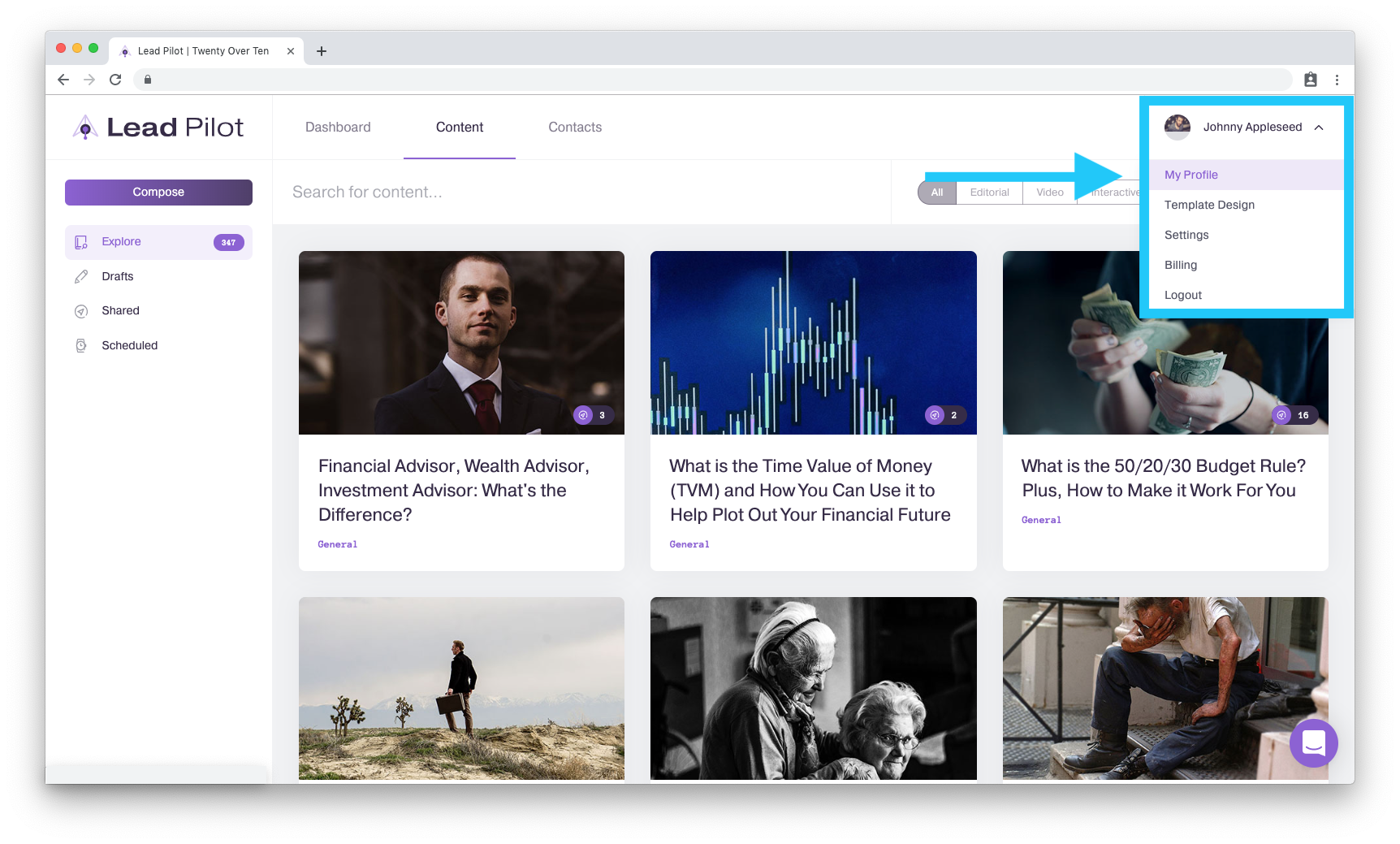Image resolution: width=1400 pixels, height=844 pixels.
Task: Click Logout in the user menu
Action: click(1247, 295)
